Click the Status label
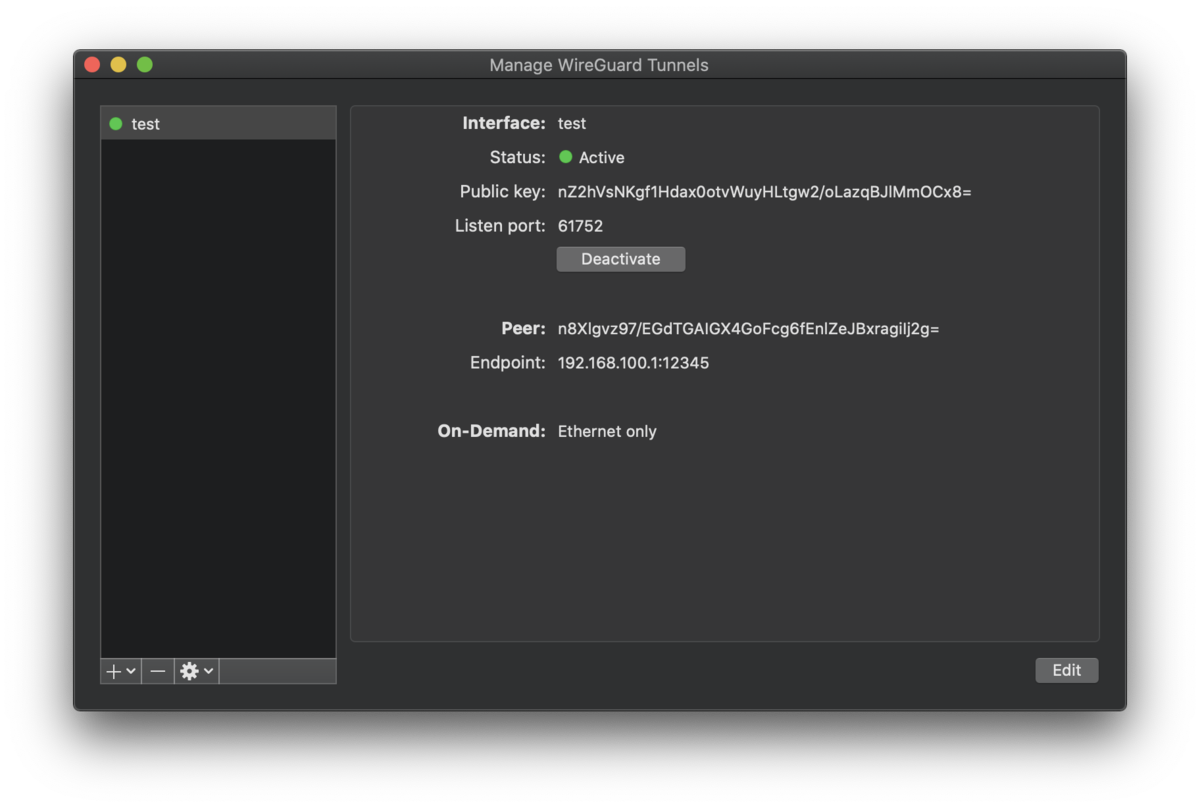 click(518, 158)
